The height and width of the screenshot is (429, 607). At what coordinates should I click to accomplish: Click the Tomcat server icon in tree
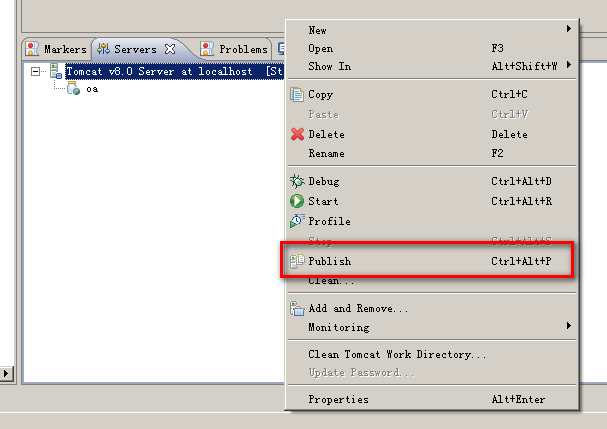[x=56, y=71]
